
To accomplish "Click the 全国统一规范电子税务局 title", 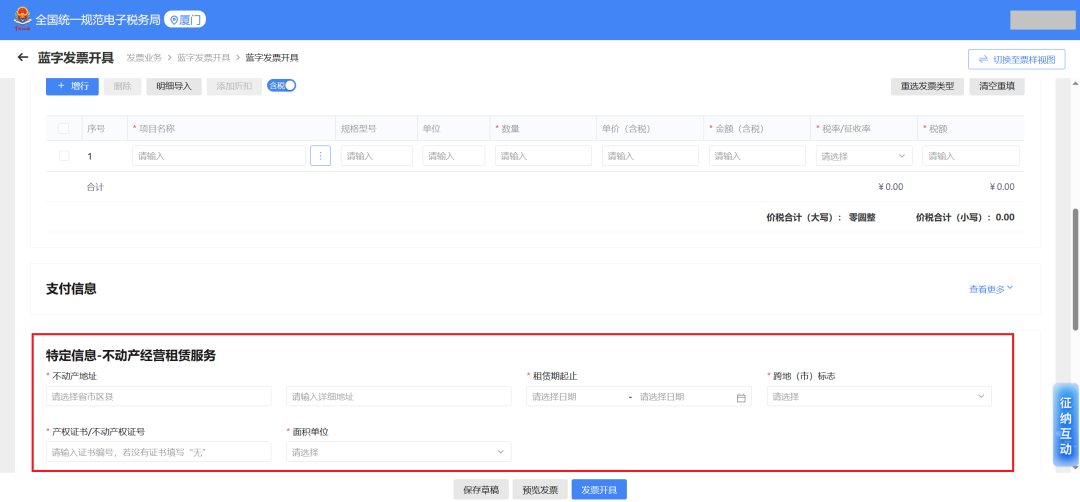I will [98, 20].
